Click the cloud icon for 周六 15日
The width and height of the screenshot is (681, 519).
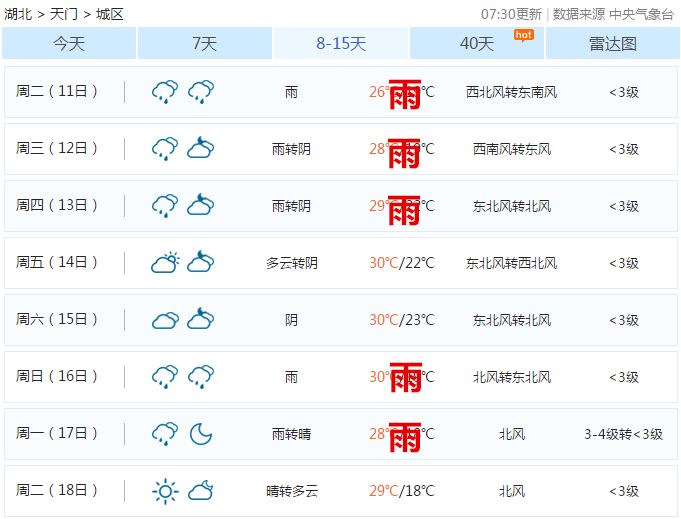pos(165,320)
